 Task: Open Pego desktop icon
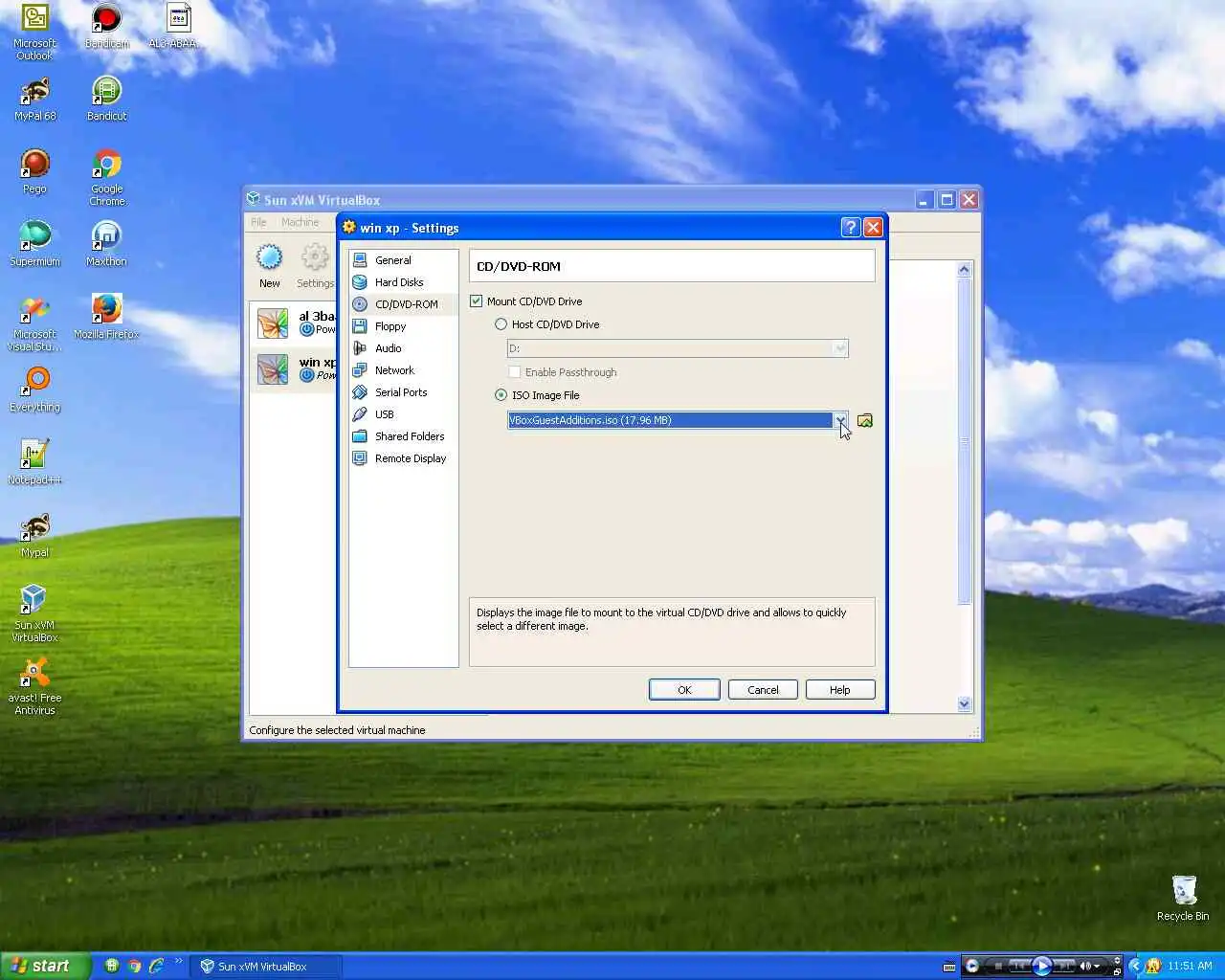[34, 172]
